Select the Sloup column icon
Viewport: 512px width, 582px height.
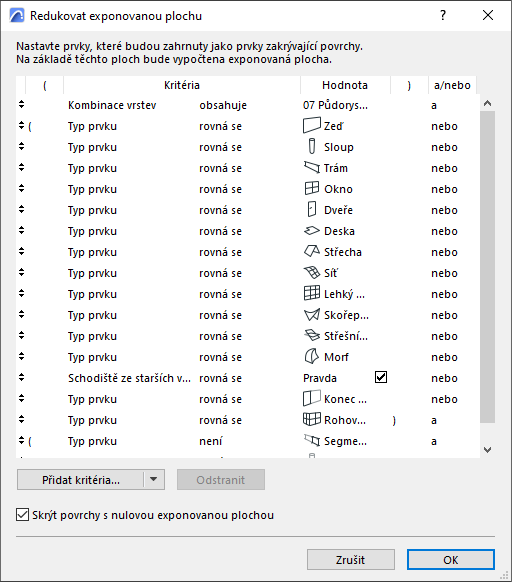tap(312, 146)
